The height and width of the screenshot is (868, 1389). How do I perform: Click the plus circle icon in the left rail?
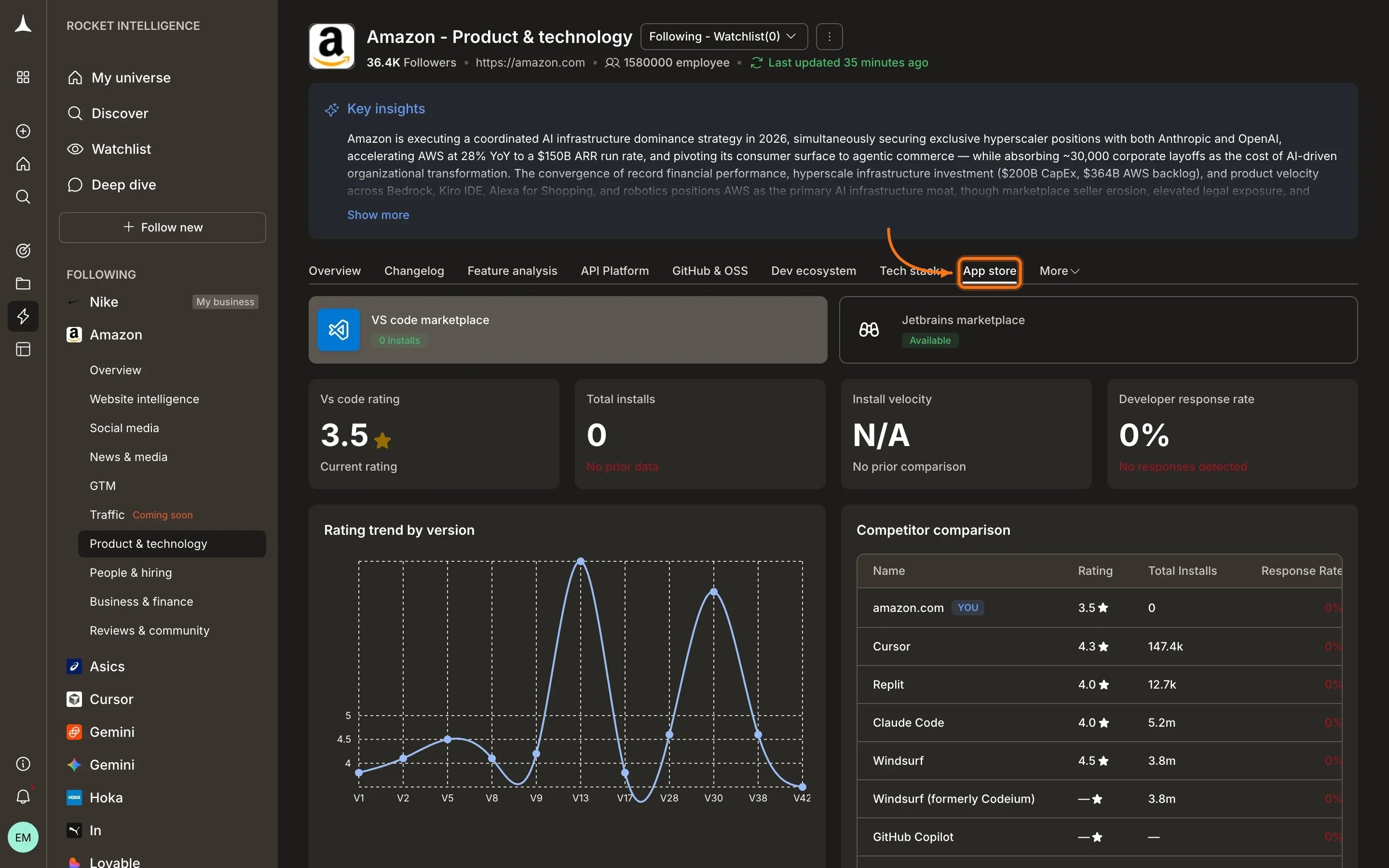coord(23,131)
